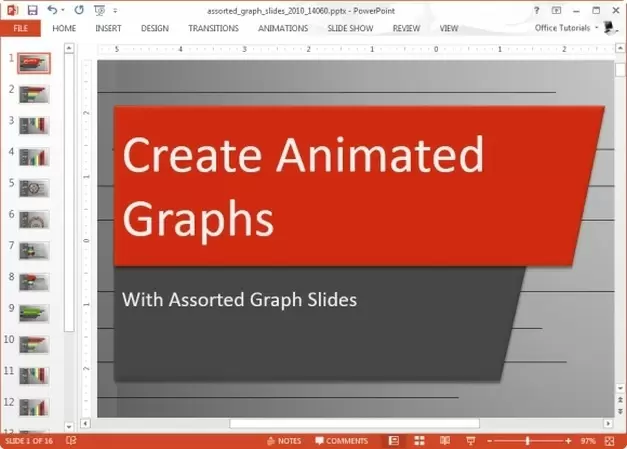The width and height of the screenshot is (627, 449).
Task: Open the FILE backstage menu
Action: [x=20, y=28]
